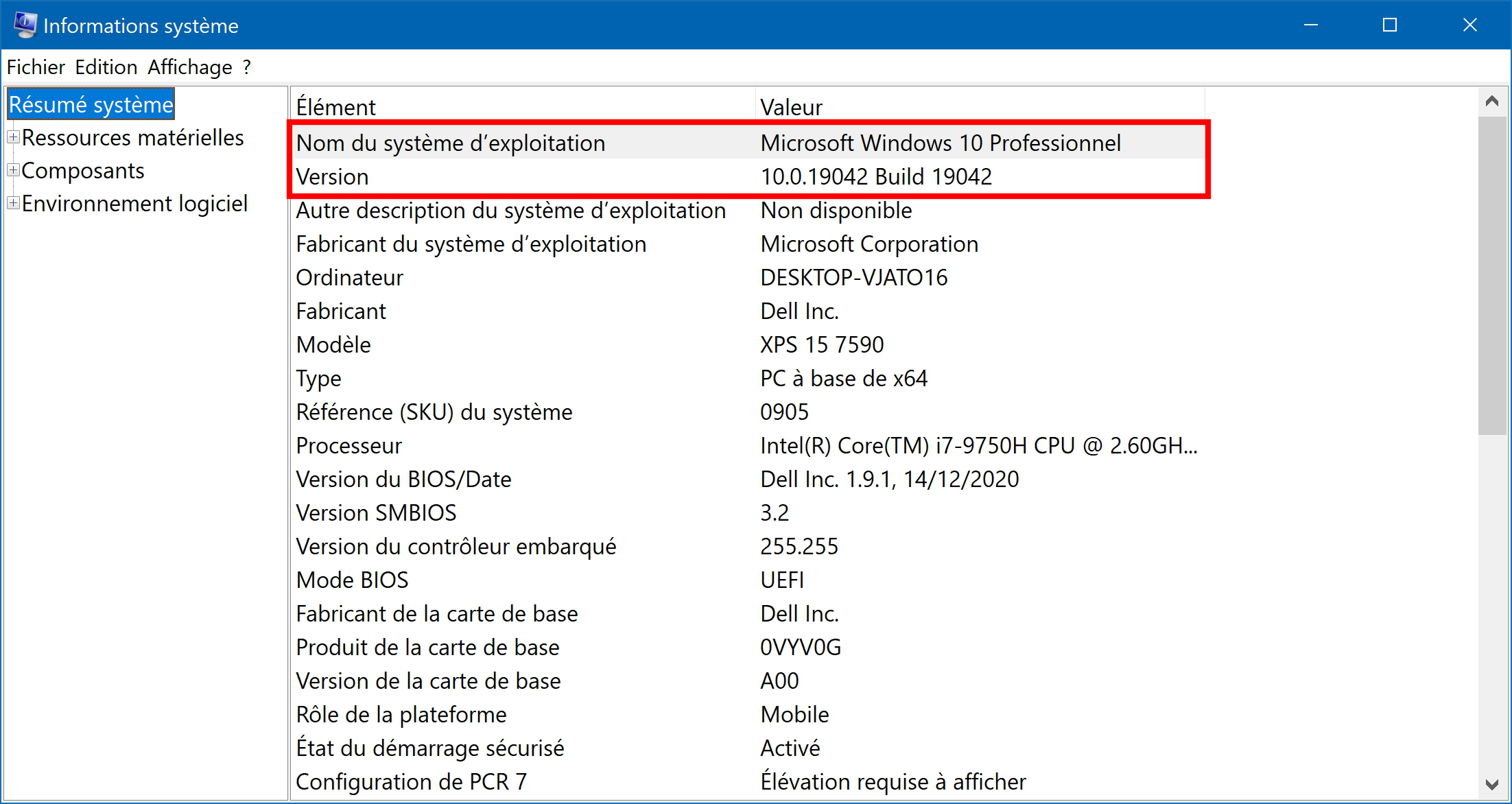1512x804 pixels.
Task: Click value 10.0.19042 Build 19042
Action: [x=876, y=176]
